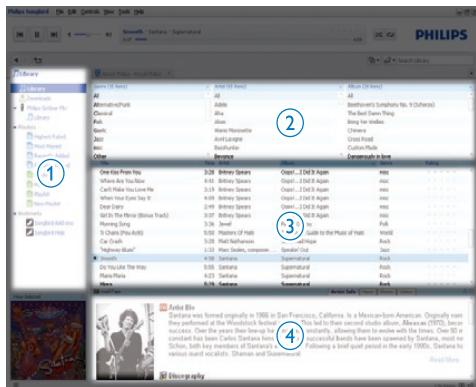The height and width of the screenshot is (387, 476).
Task: Collapse the Playlists section
Action: coord(15,127)
